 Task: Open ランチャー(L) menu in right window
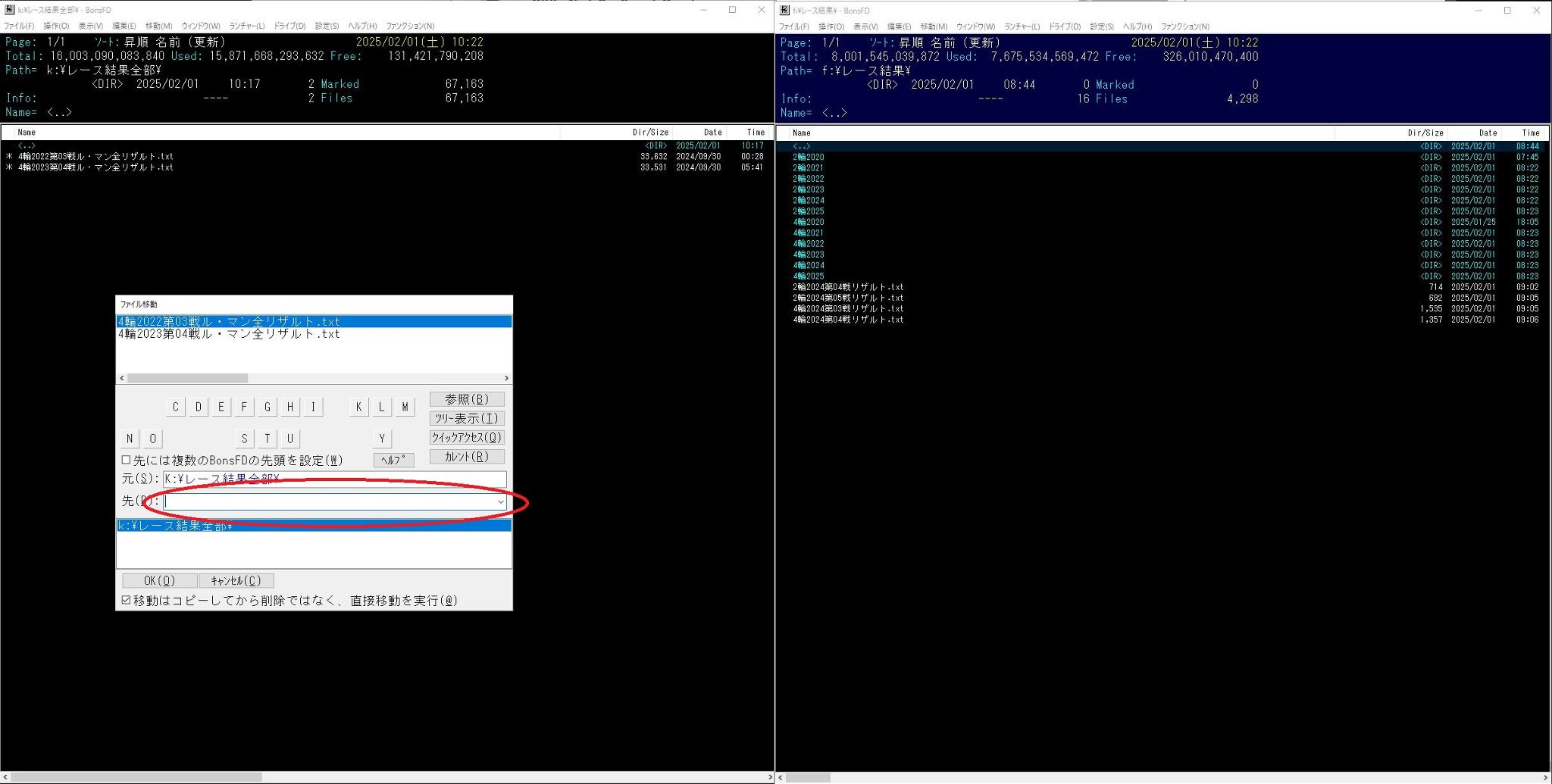[x=1022, y=27]
